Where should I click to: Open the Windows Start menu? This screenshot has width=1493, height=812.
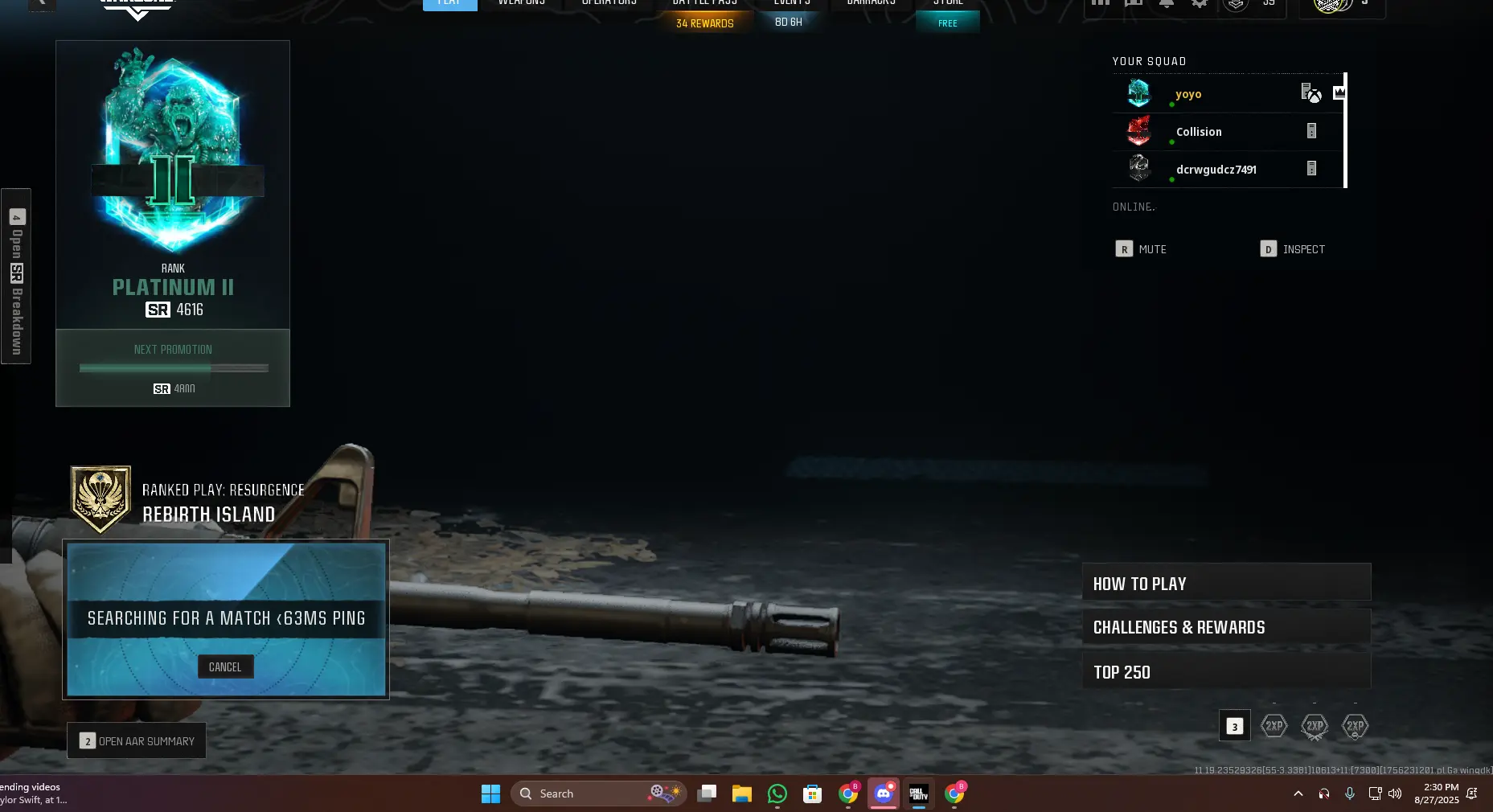coord(490,794)
